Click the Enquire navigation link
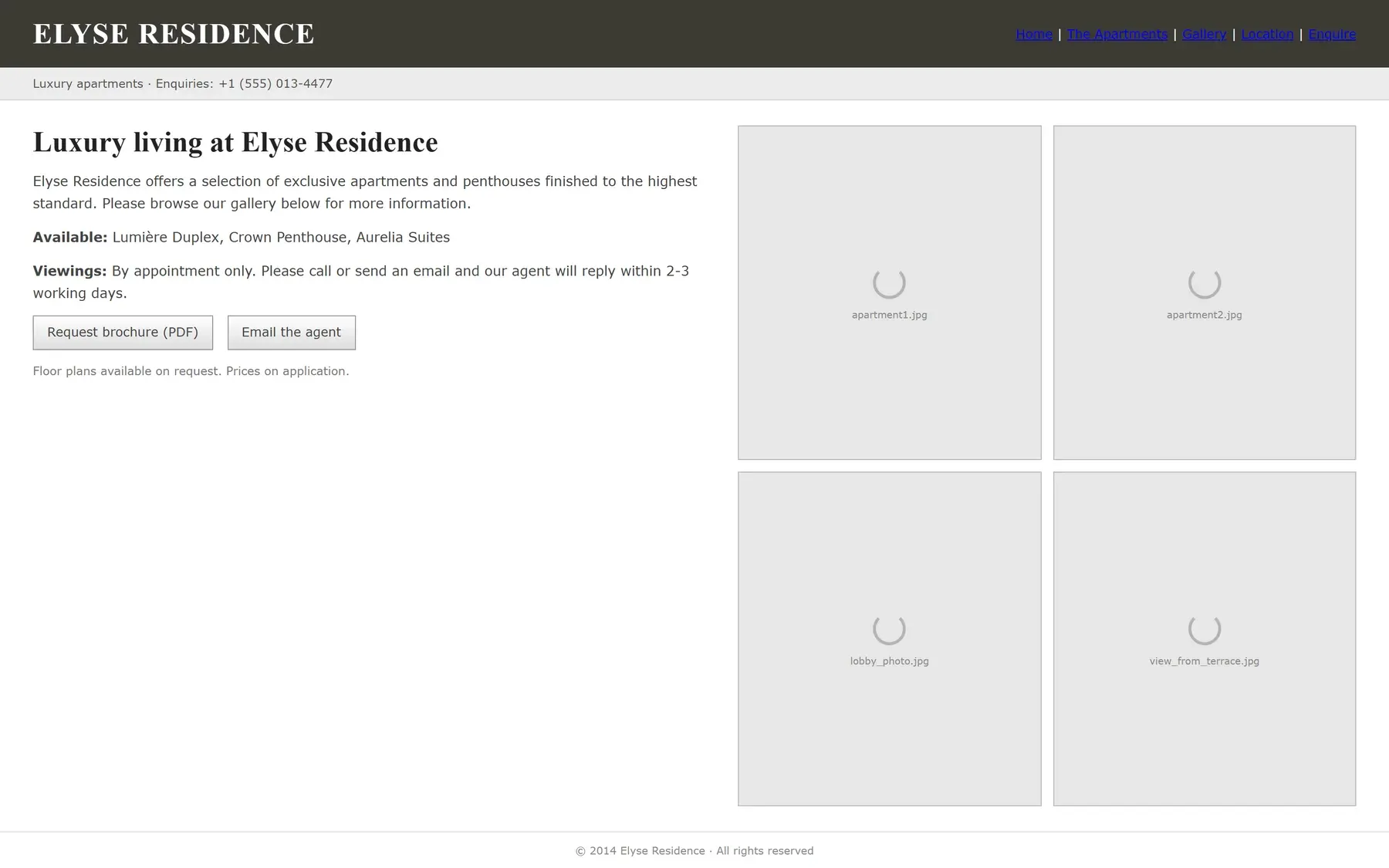1389x868 pixels. tap(1332, 34)
